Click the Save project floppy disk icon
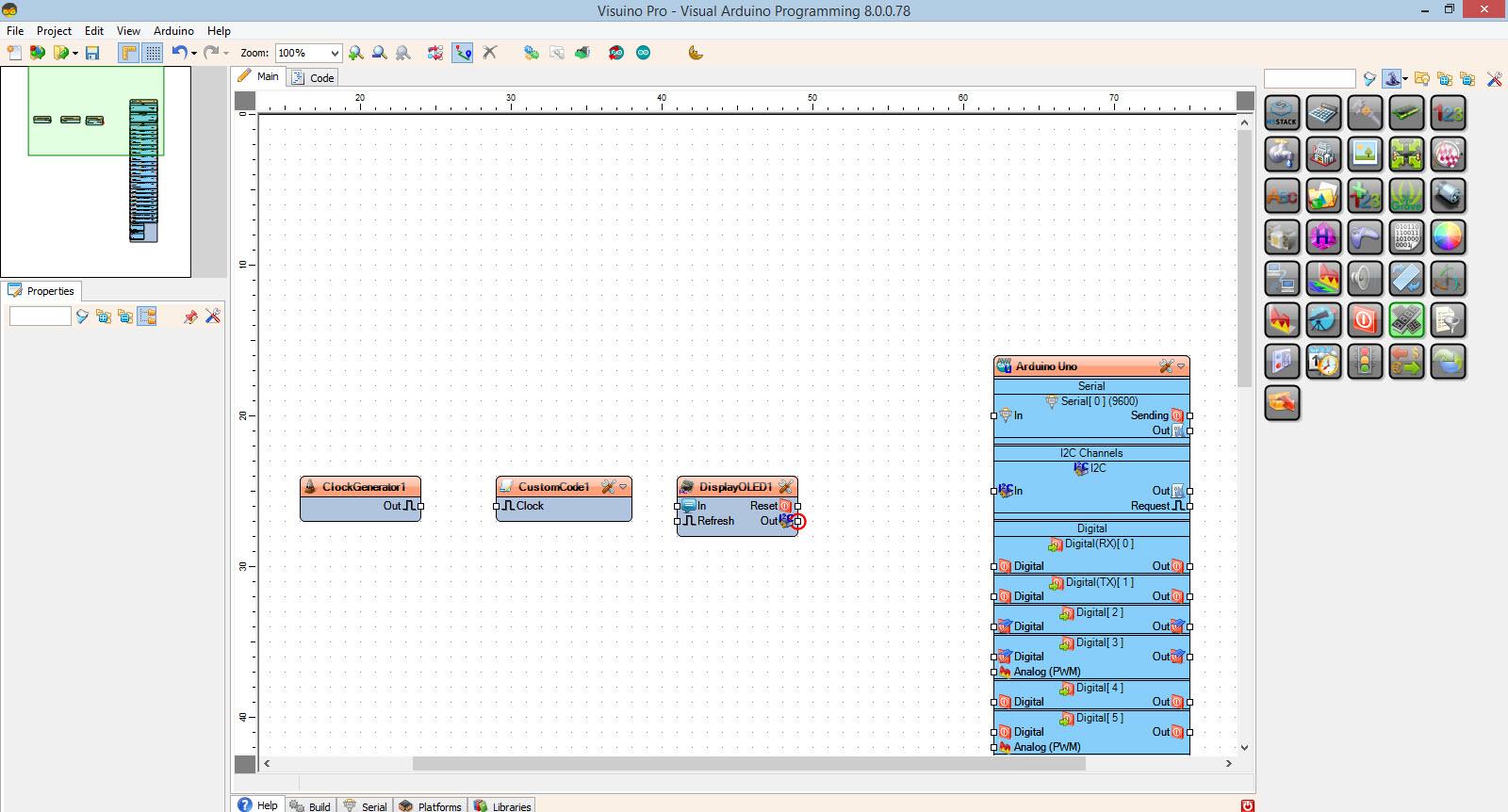Viewport: 1508px width, 812px height. (92, 53)
